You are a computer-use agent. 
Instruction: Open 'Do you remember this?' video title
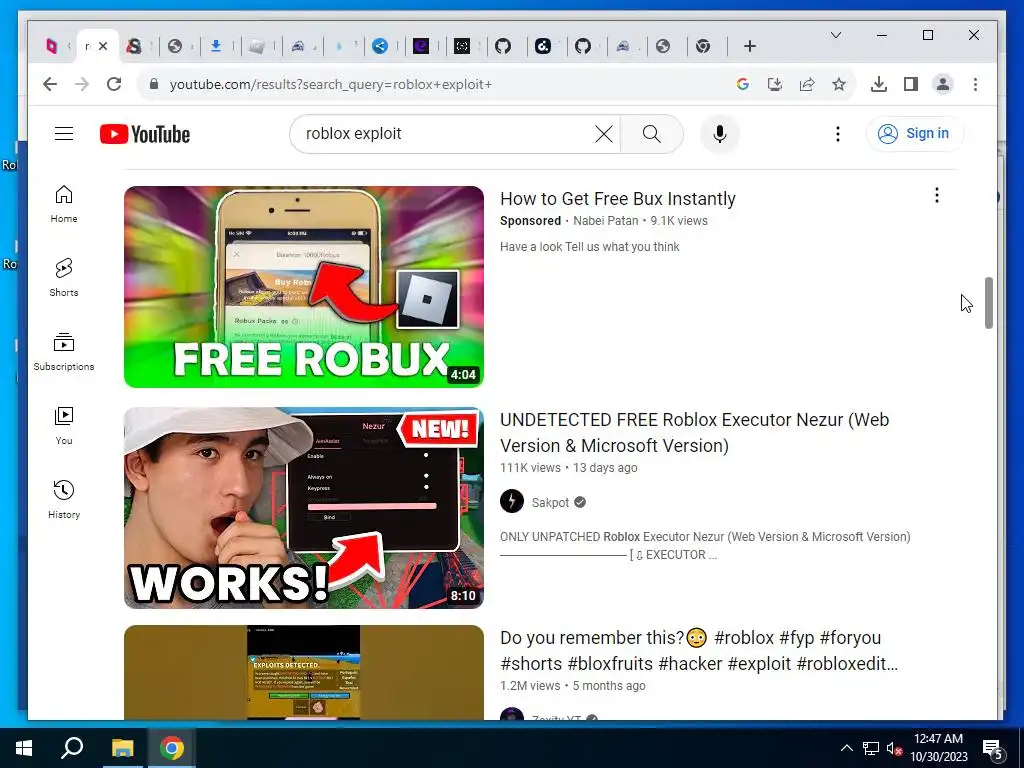(x=699, y=650)
